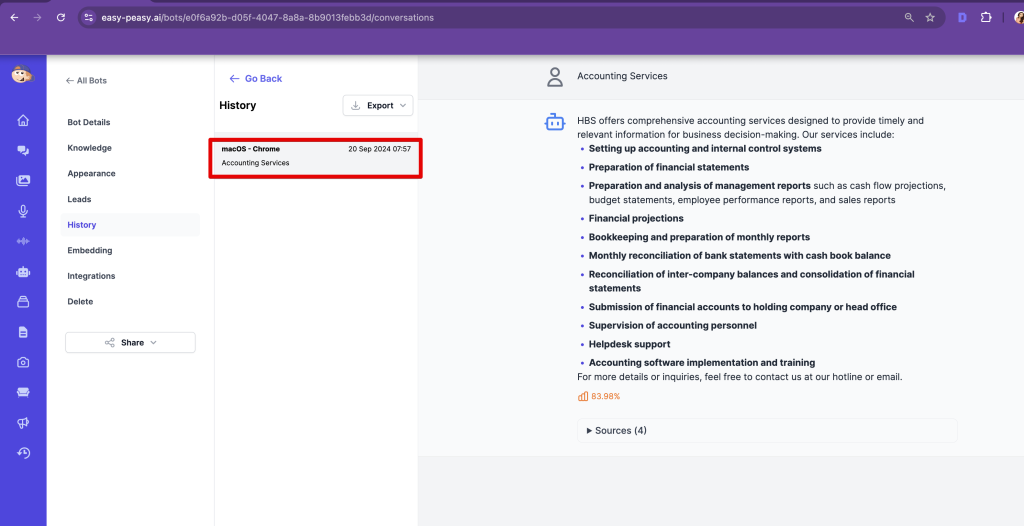Open the audio waveform sidebar icon
This screenshot has width=1024, height=526.
click(23, 241)
